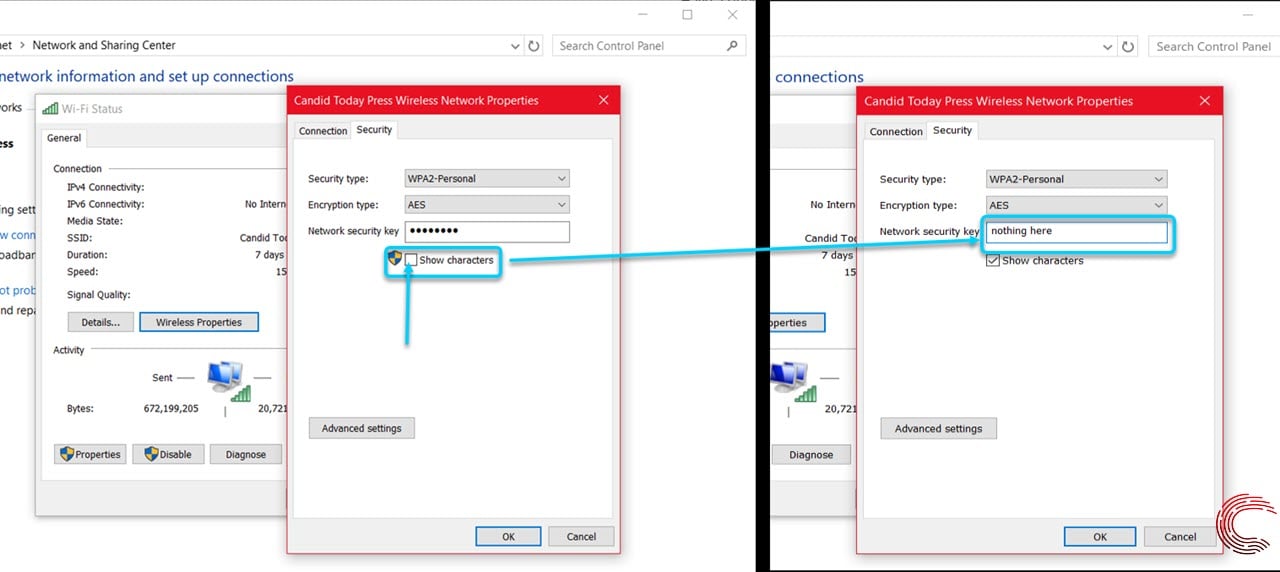The width and height of the screenshot is (1280, 572).
Task: Open the Security type dropdown above the masked key
Action: [x=486, y=179]
